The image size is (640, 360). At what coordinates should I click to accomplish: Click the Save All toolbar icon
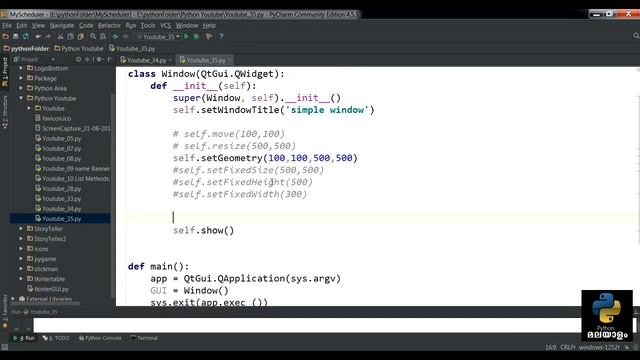tap(16, 36)
